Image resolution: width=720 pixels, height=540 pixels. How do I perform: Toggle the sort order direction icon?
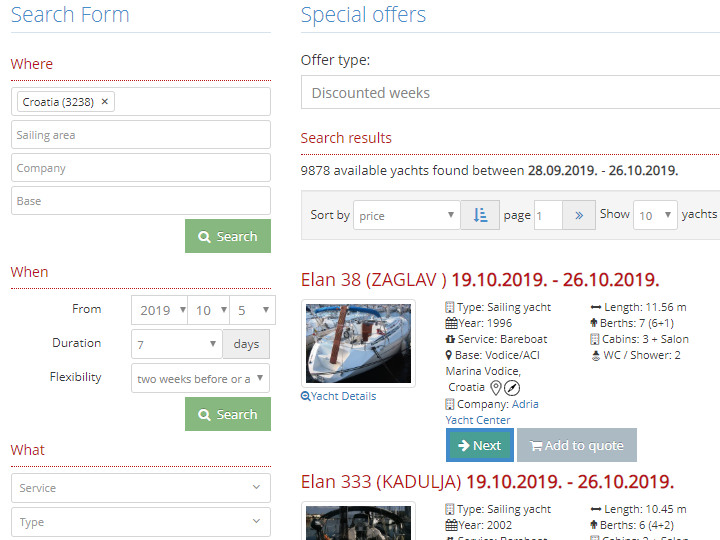coord(480,215)
